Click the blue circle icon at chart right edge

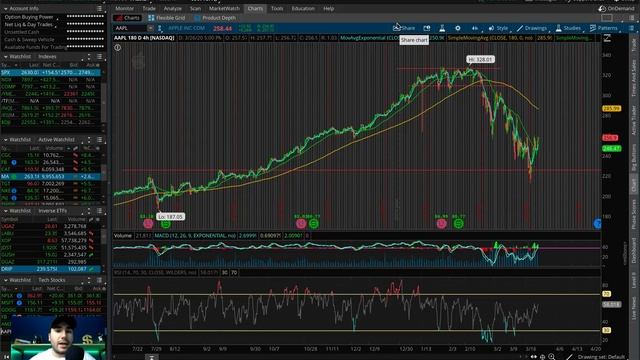[x=598, y=224]
